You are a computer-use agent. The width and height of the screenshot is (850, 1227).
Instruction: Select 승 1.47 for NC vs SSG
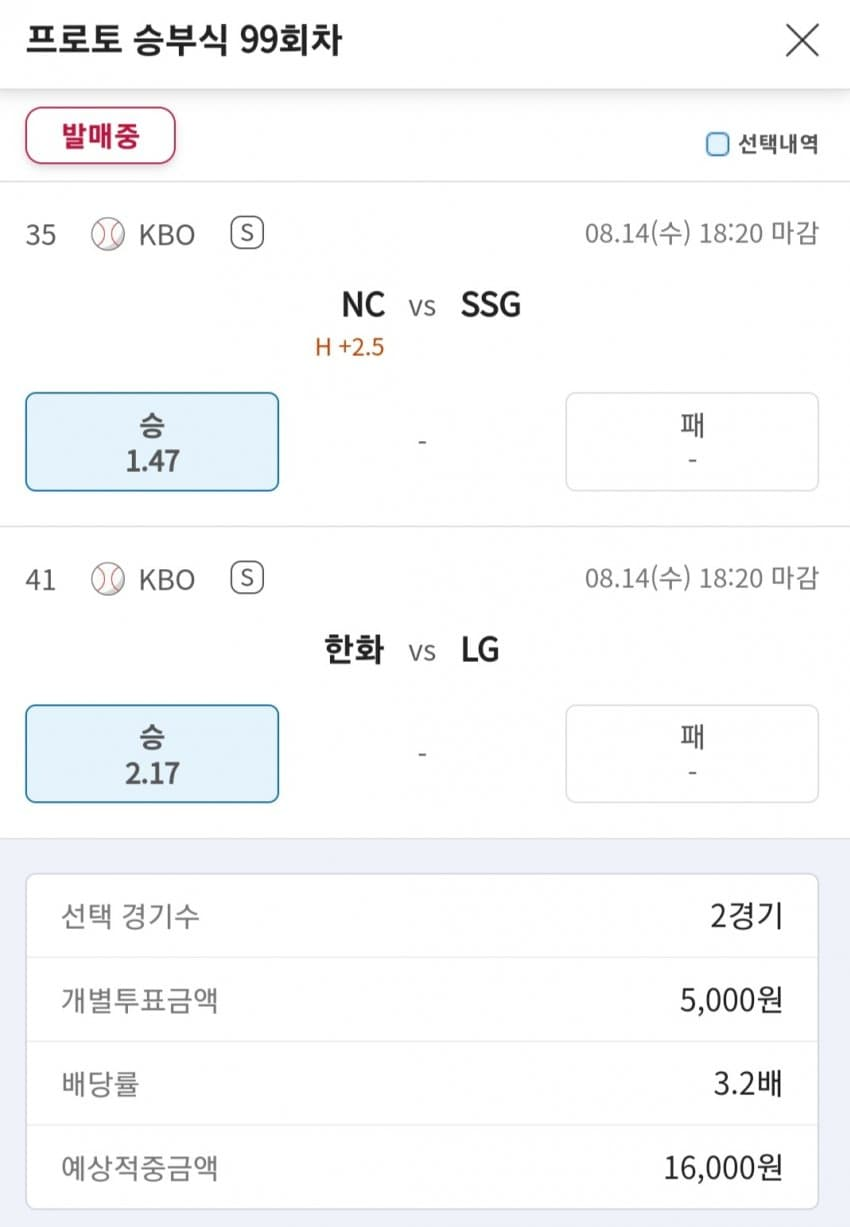click(x=152, y=442)
